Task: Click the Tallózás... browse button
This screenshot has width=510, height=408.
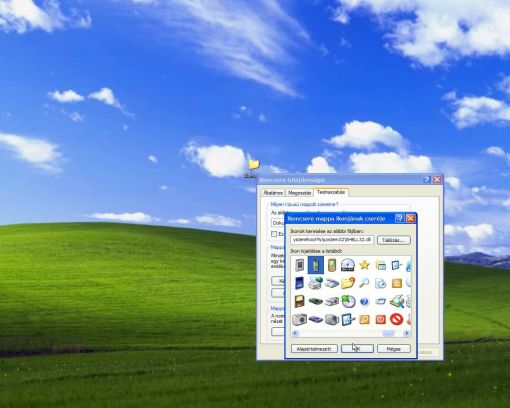Action: (394, 240)
